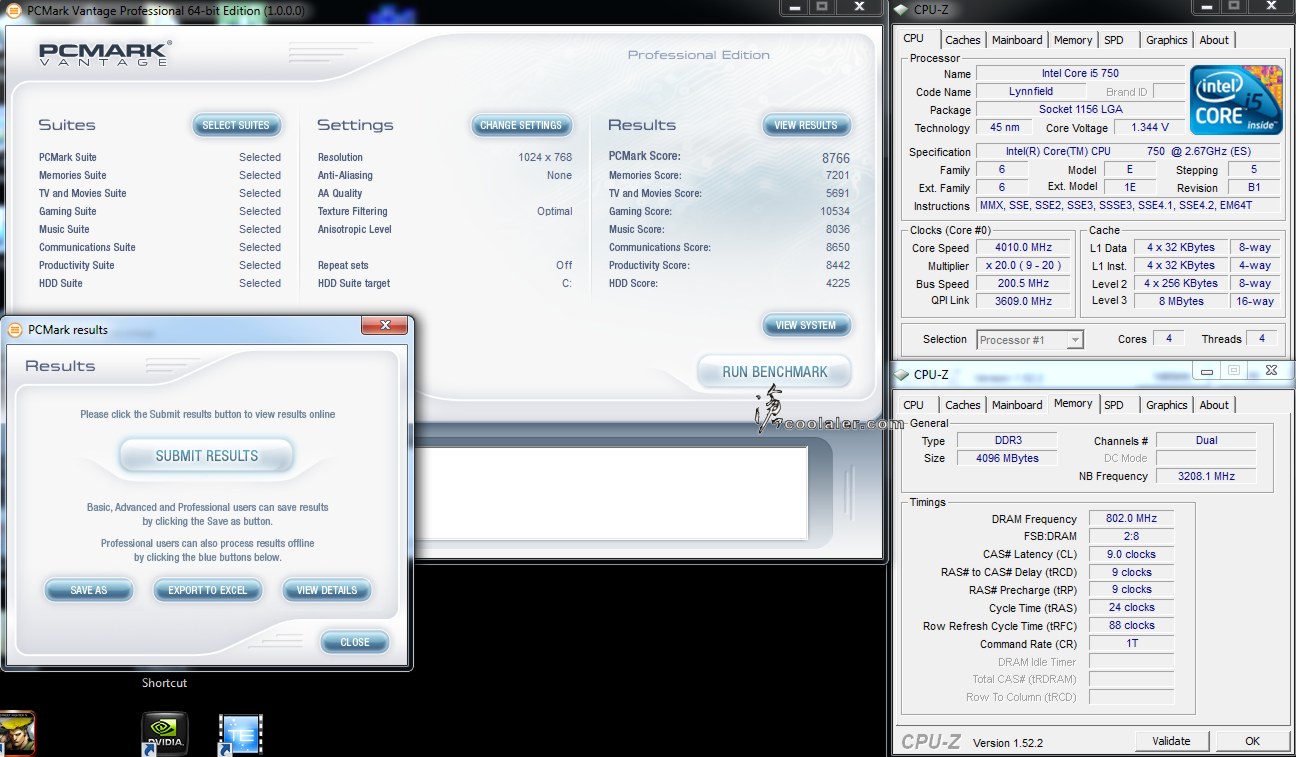
Task: Click the Resolution value 1024 x 768
Action: (545, 157)
